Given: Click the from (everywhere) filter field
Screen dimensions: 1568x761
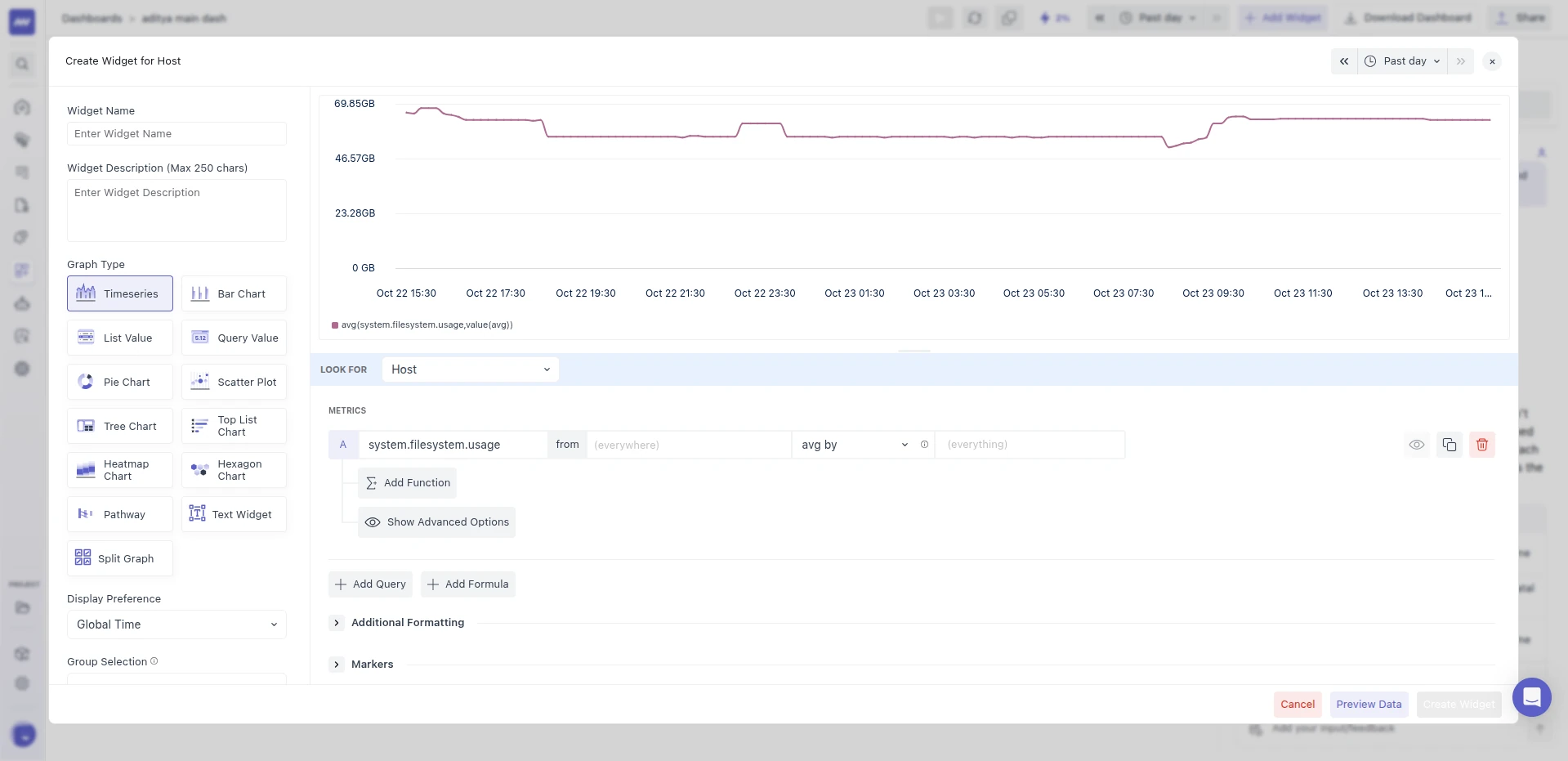Looking at the screenshot, I should pyautogui.click(x=689, y=445).
